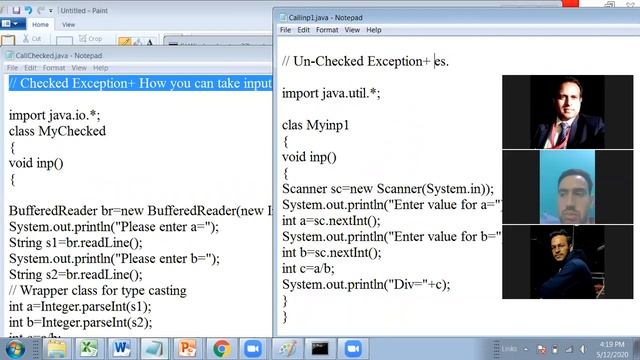
Task: Select the Text tool in Paint
Action: pos(150,42)
